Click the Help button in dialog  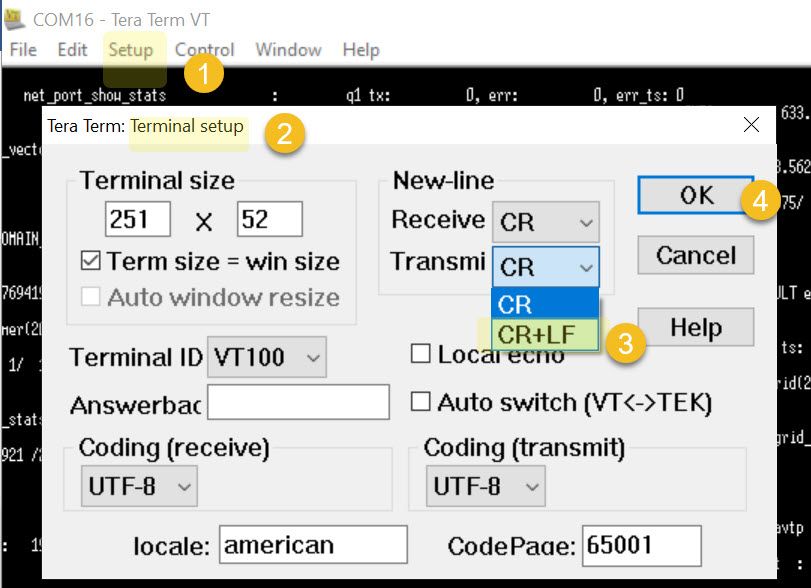coord(696,327)
